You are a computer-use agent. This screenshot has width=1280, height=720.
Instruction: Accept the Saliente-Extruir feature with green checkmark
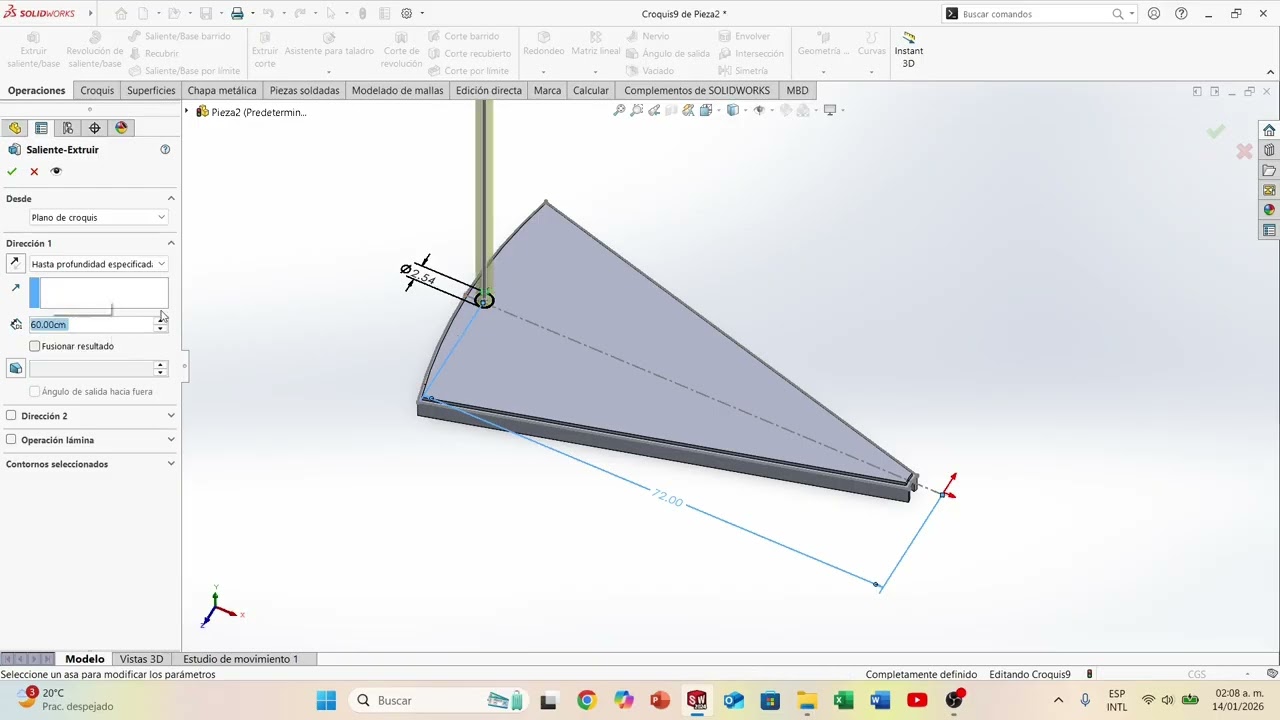pos(12,171)
